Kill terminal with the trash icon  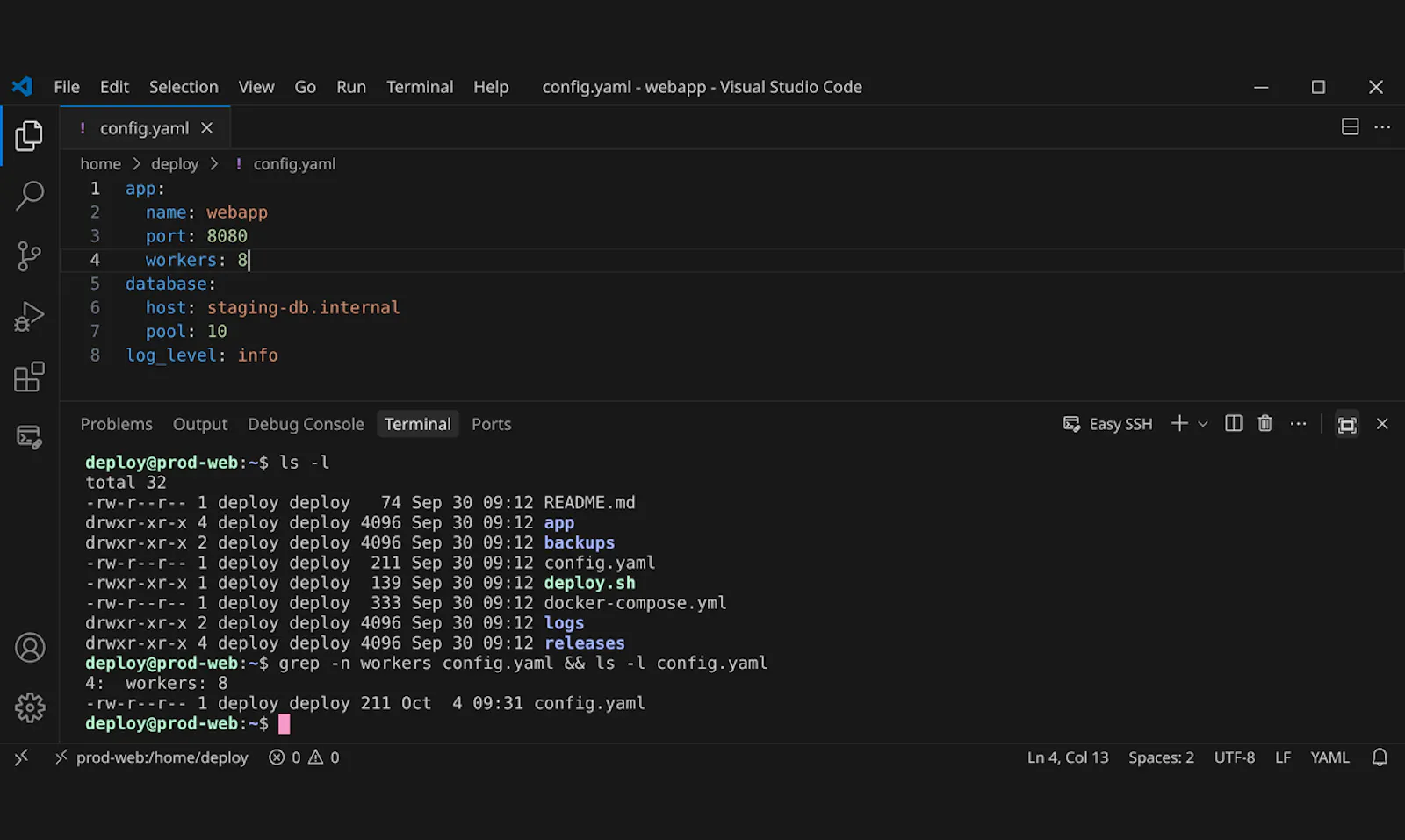click(x=1265, y=423)
